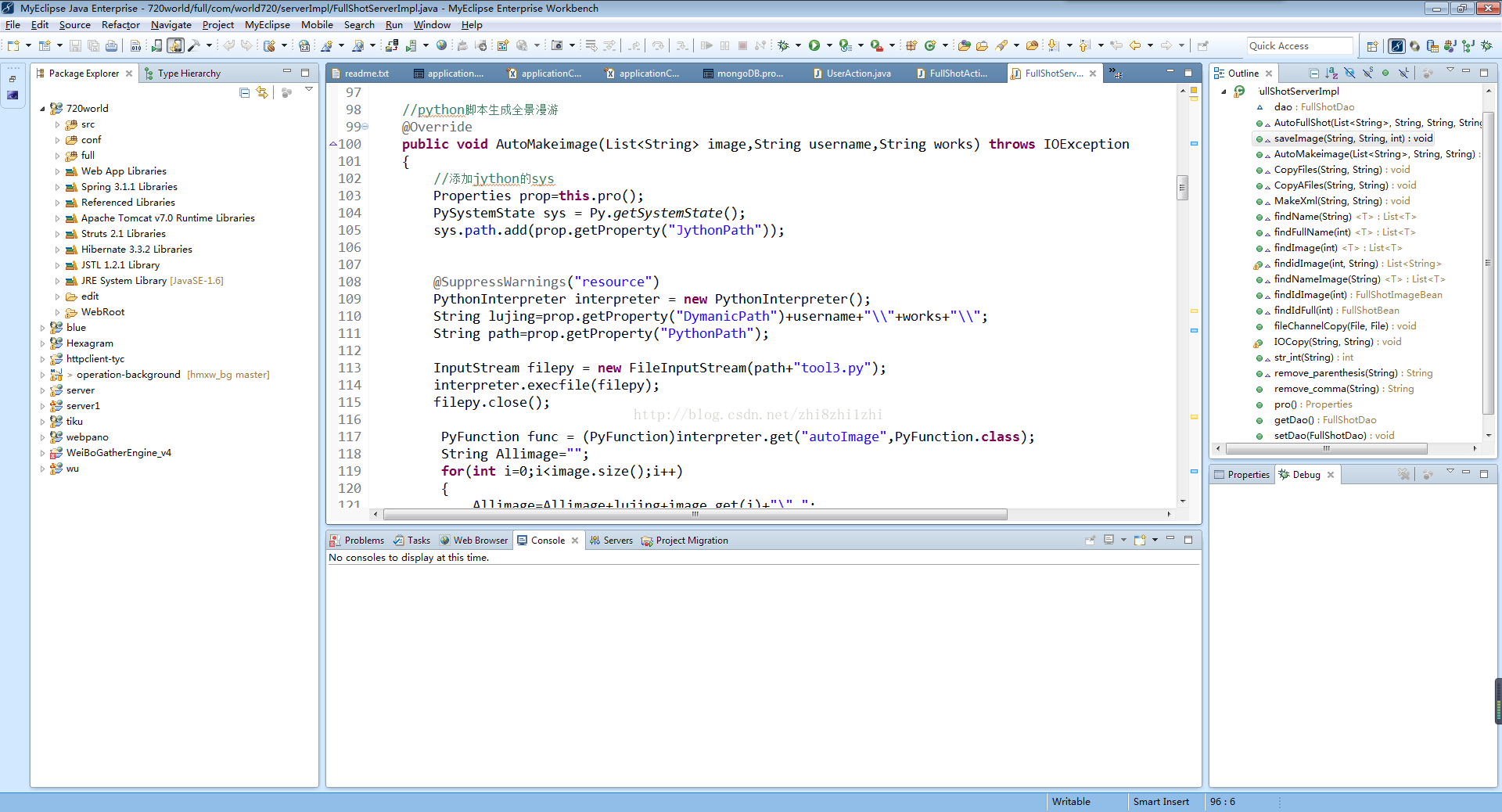Click the Open Type toolbar icon
The width and height of the screenshot is (1502, 812).
[x=964, y=45]
